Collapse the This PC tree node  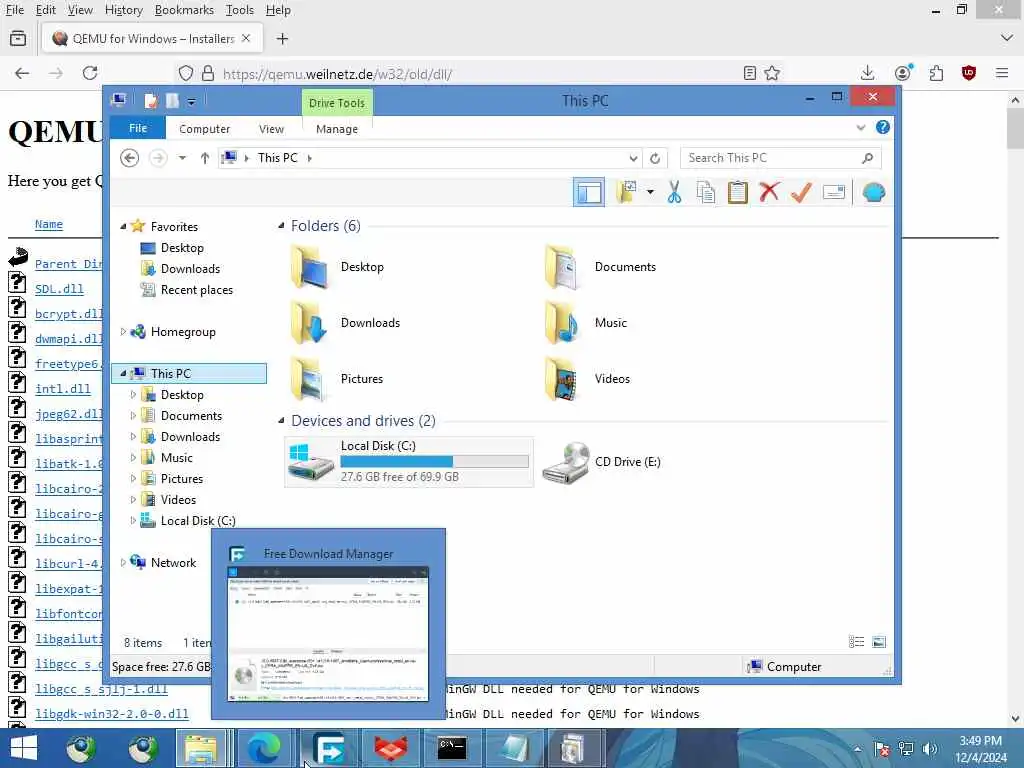click(x=123, y=374)
